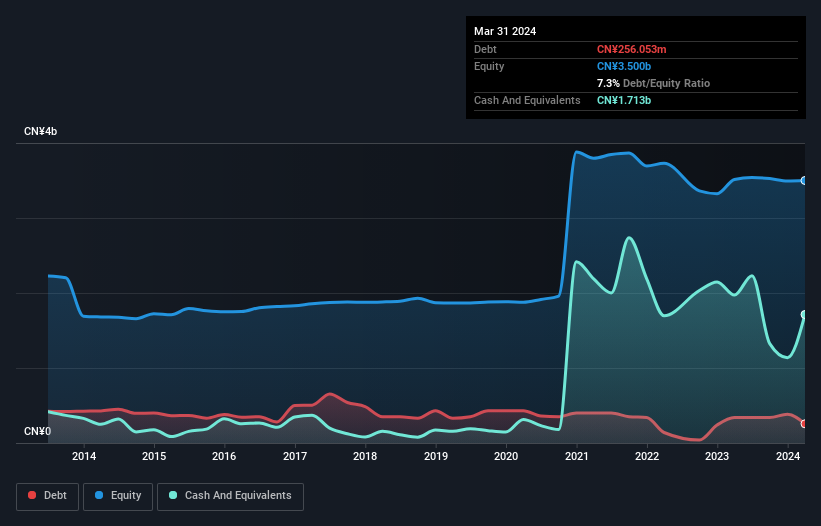Click the Equity row label in tooltip
Image resolution: width=821 pixels, height=526 pixels.
(x=489, y=66)
